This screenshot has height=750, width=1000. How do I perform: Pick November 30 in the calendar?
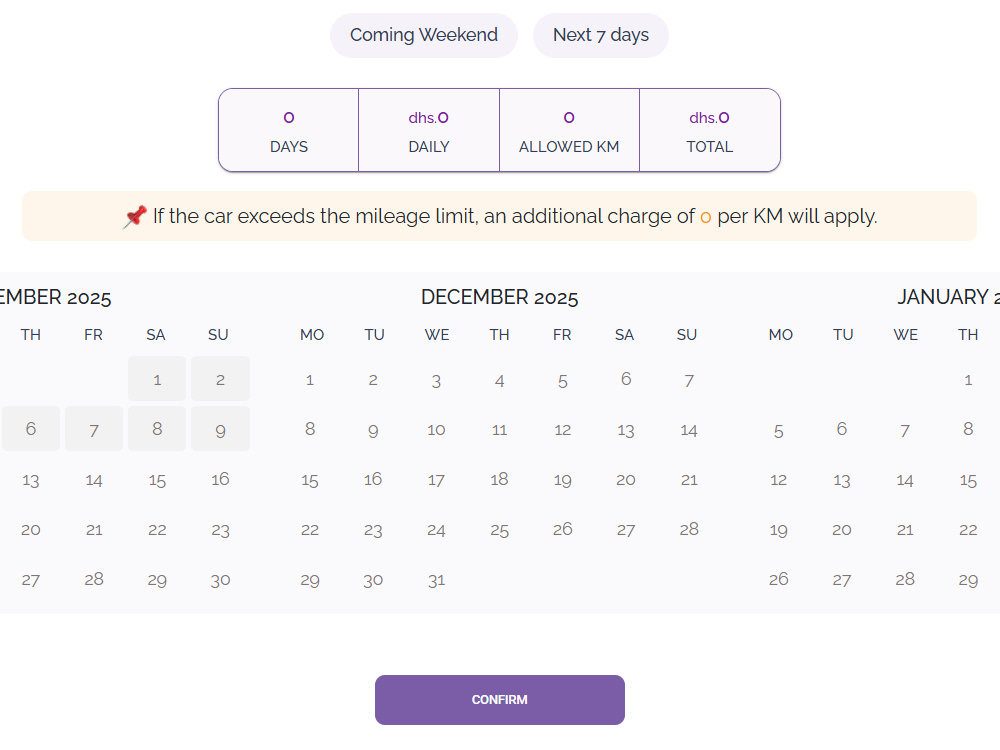pos(220,580)
